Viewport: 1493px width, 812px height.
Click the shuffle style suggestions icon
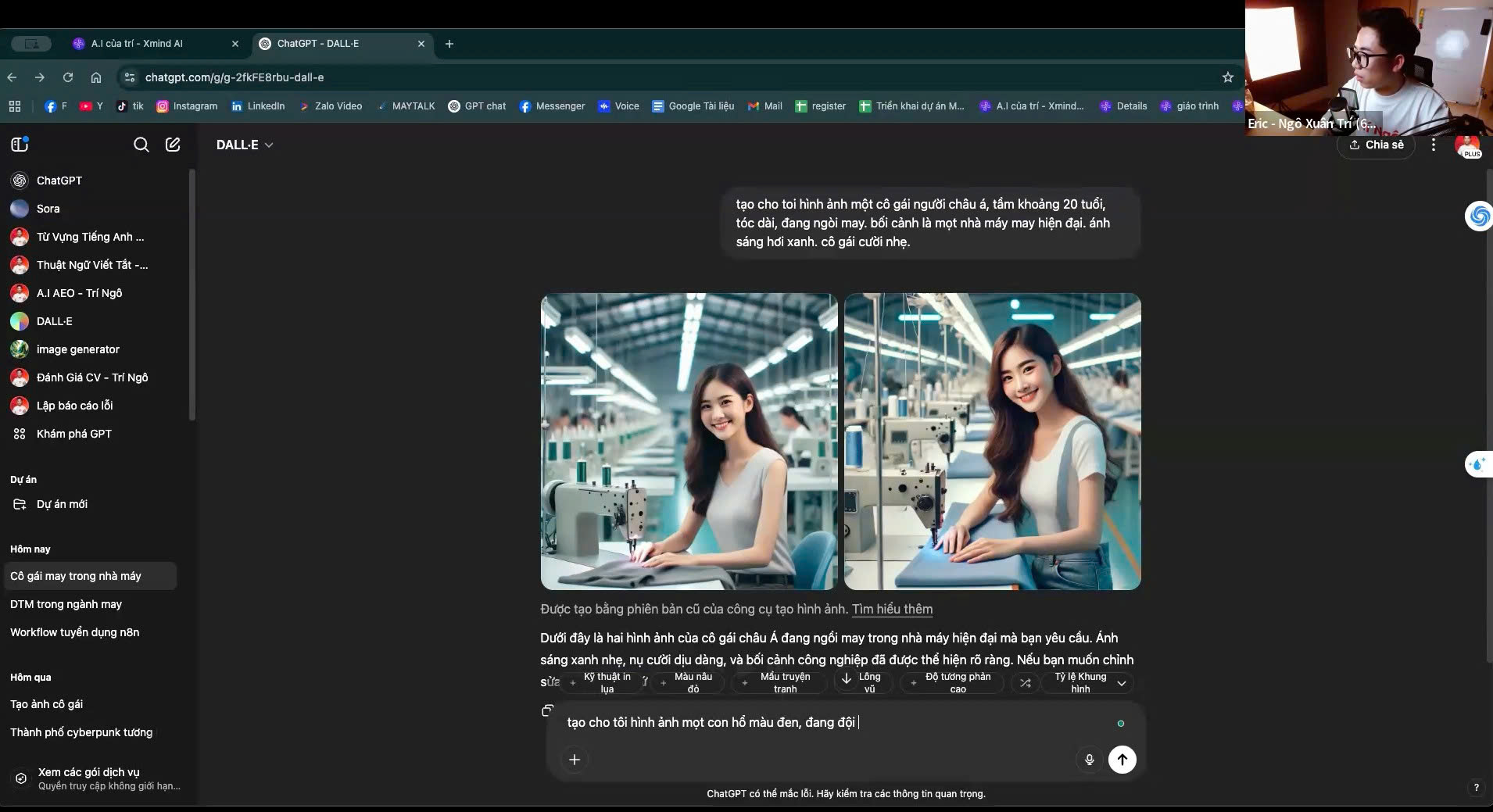[1025, 683]
